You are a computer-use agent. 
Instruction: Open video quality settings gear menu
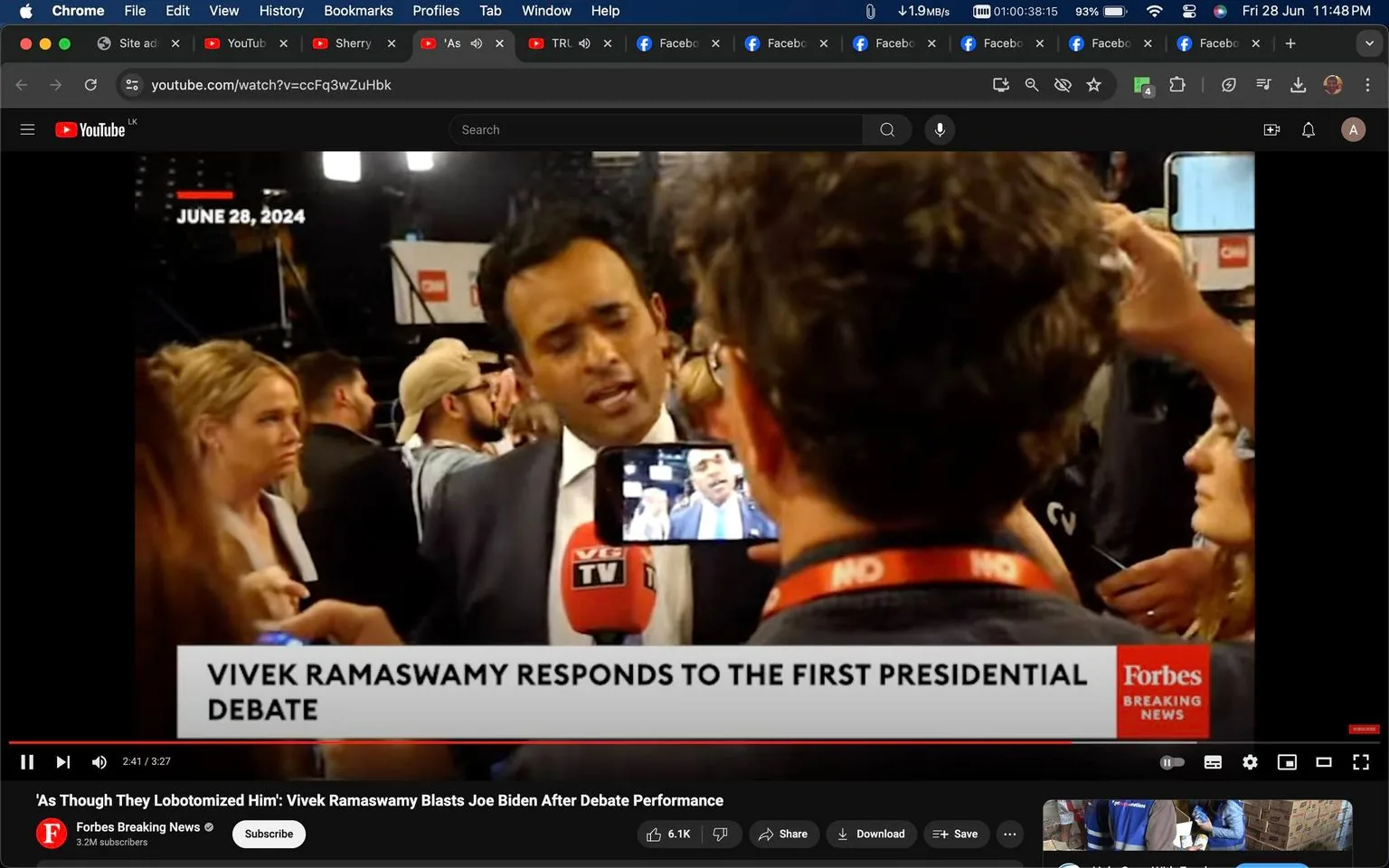tap(1250, 761)
